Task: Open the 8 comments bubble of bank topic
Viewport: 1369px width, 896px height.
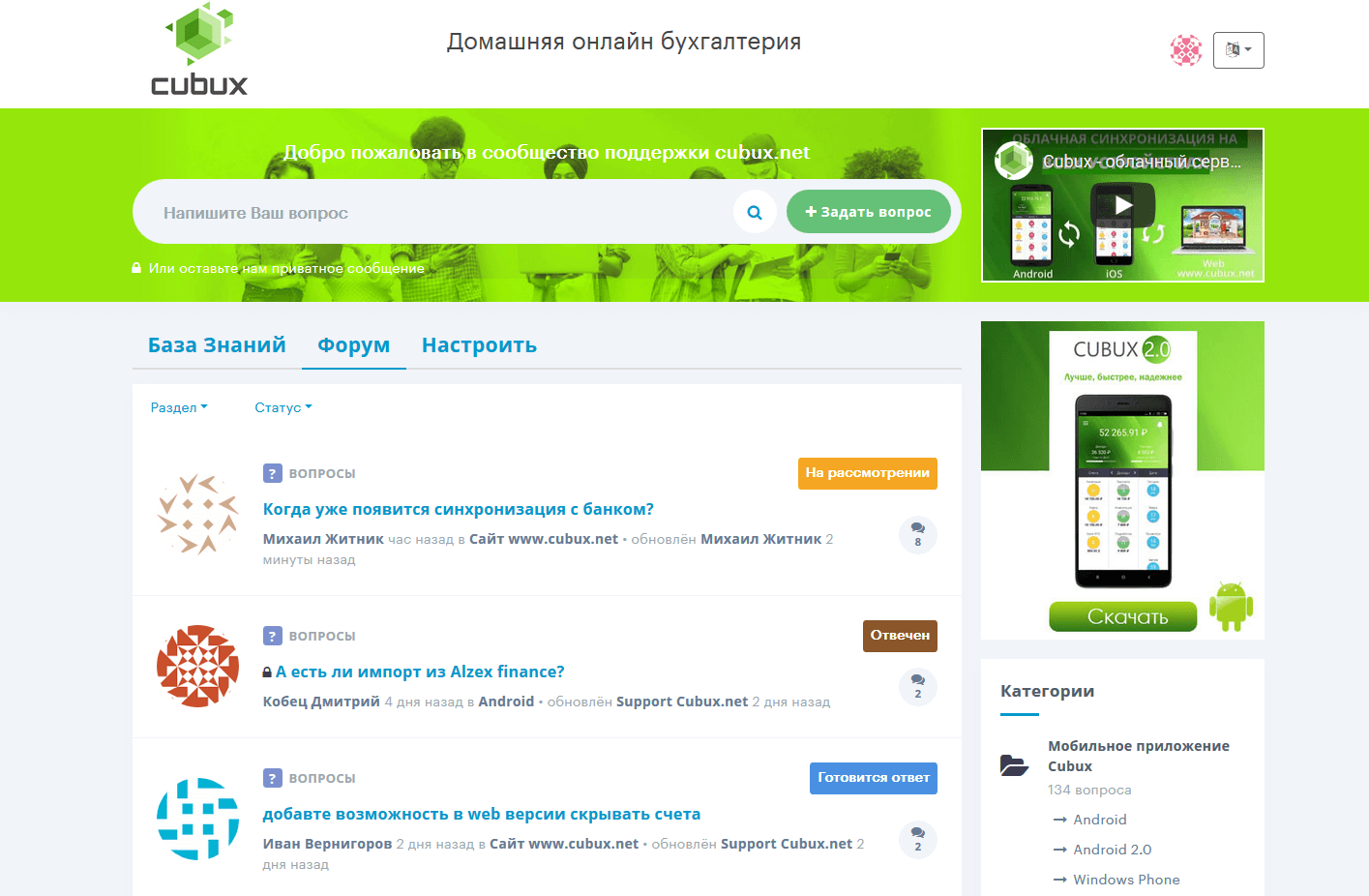Action: click(x=918, y=534)
